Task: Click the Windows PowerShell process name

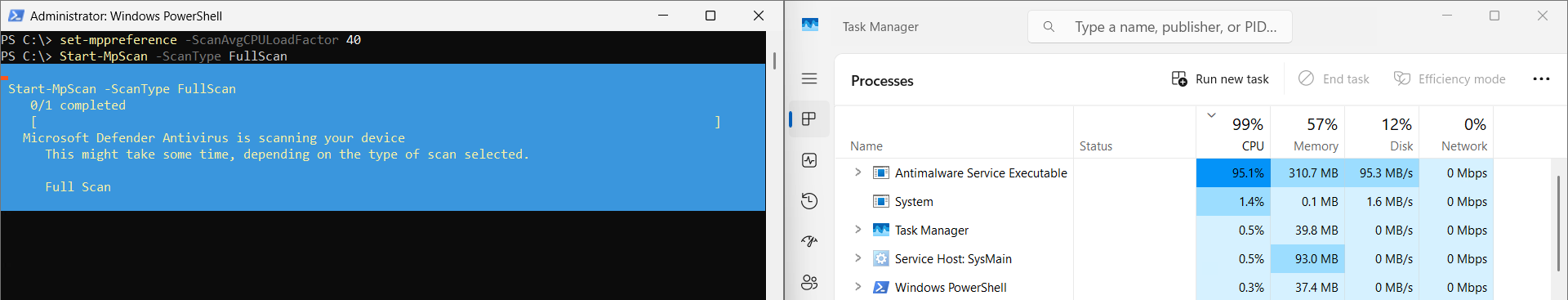Action: point(951,288)
